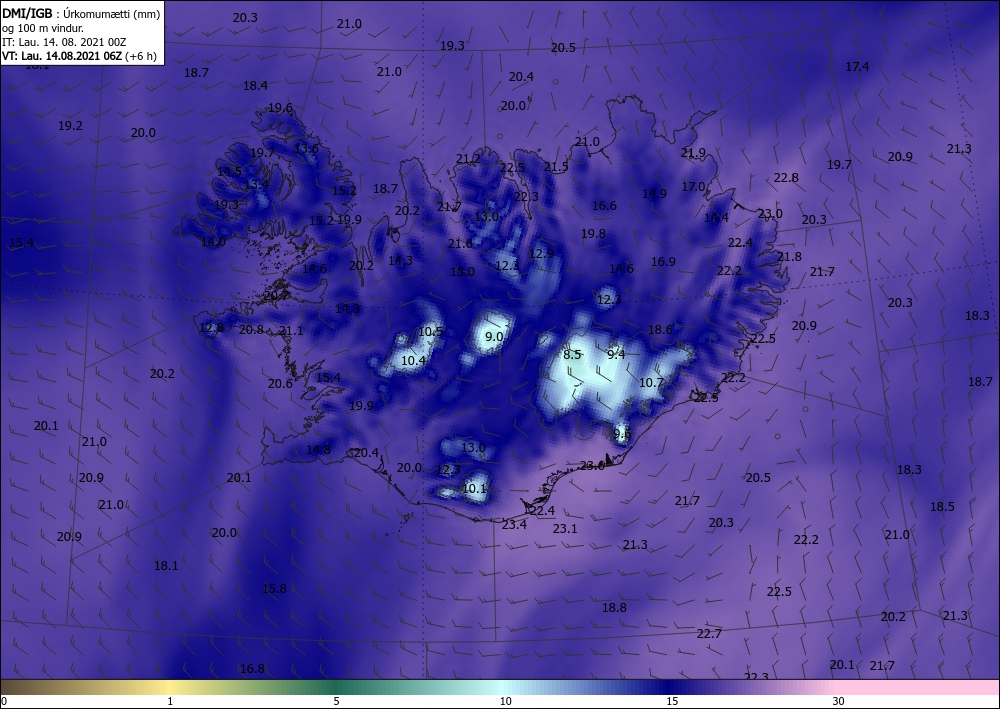The image size is (1000, 709).
Task: Click the 13.4 map value
Action: click(x=257, y=184)
